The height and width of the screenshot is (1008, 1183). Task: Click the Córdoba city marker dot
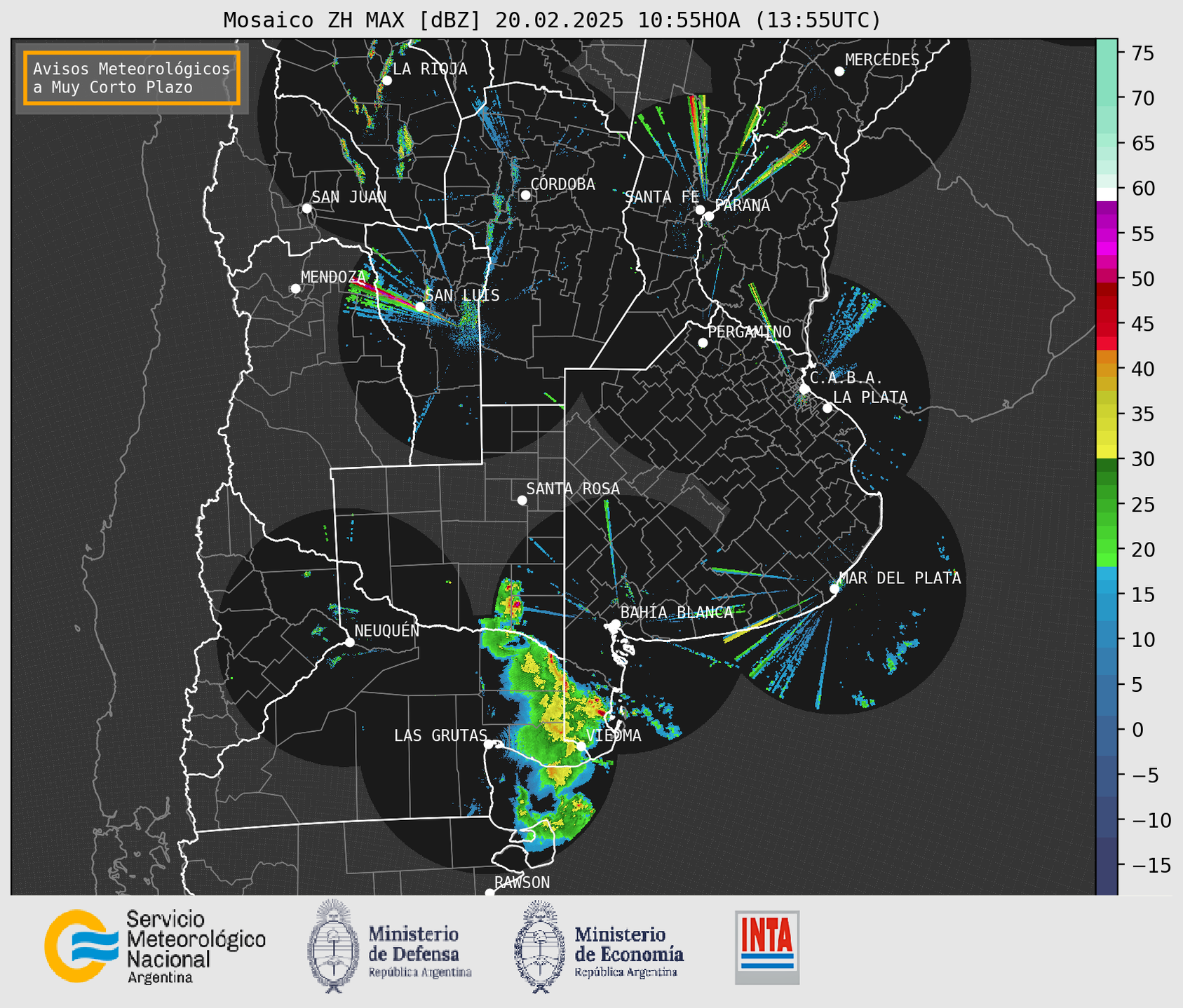525,195
